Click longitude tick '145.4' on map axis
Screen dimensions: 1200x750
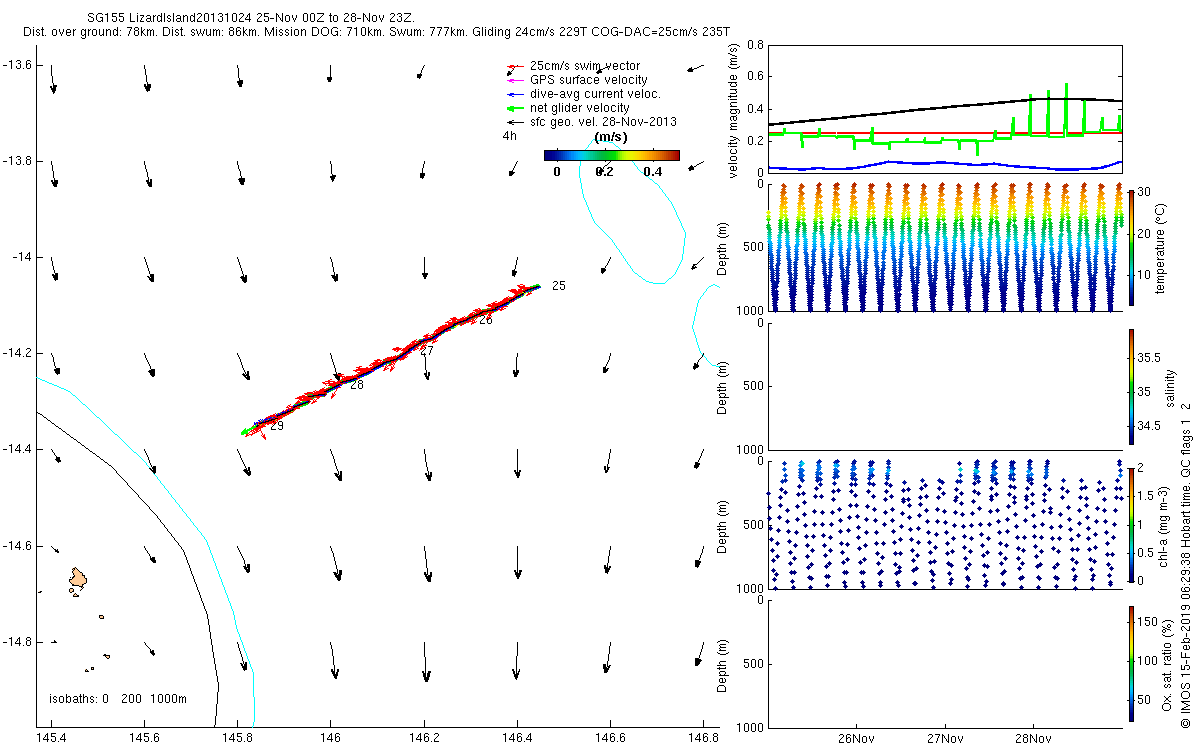[x=51, y=739]
